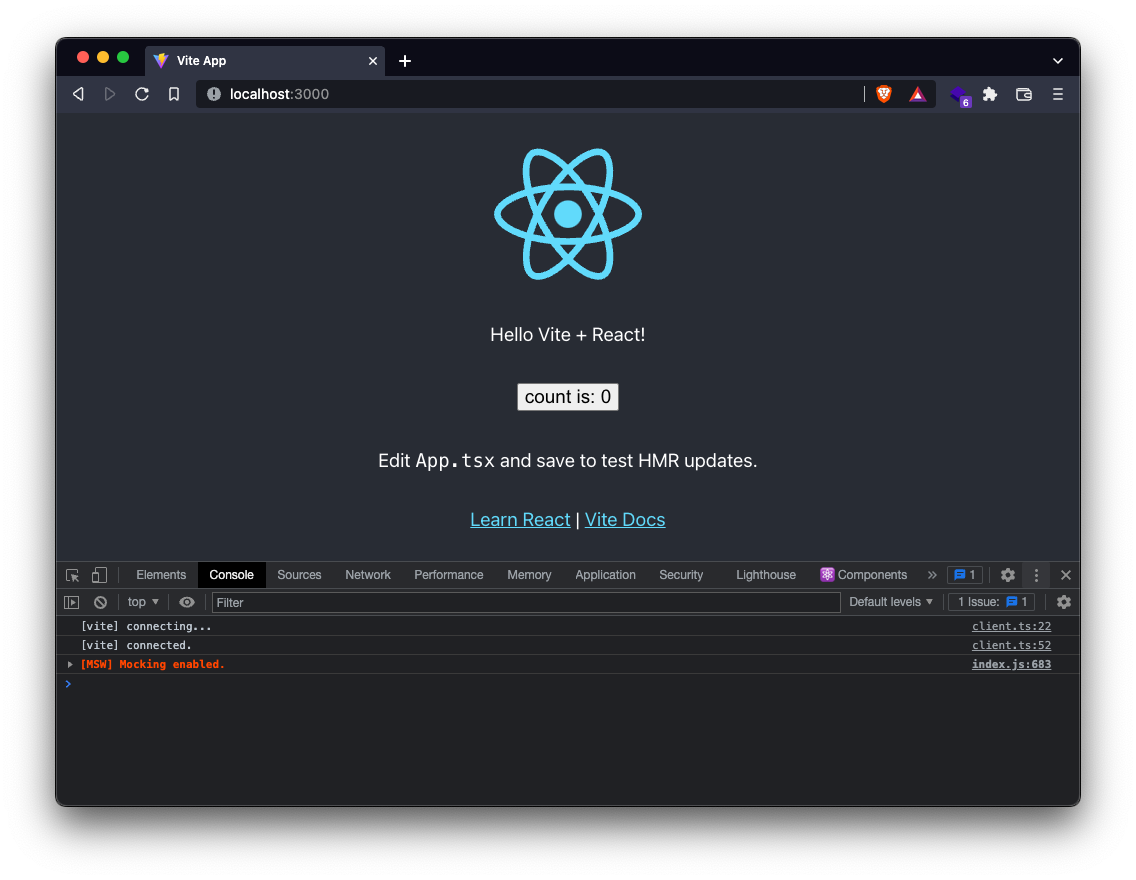Screen dimensions: 1136x880
Task: Clear the console
Action: (x=101, y=602)
